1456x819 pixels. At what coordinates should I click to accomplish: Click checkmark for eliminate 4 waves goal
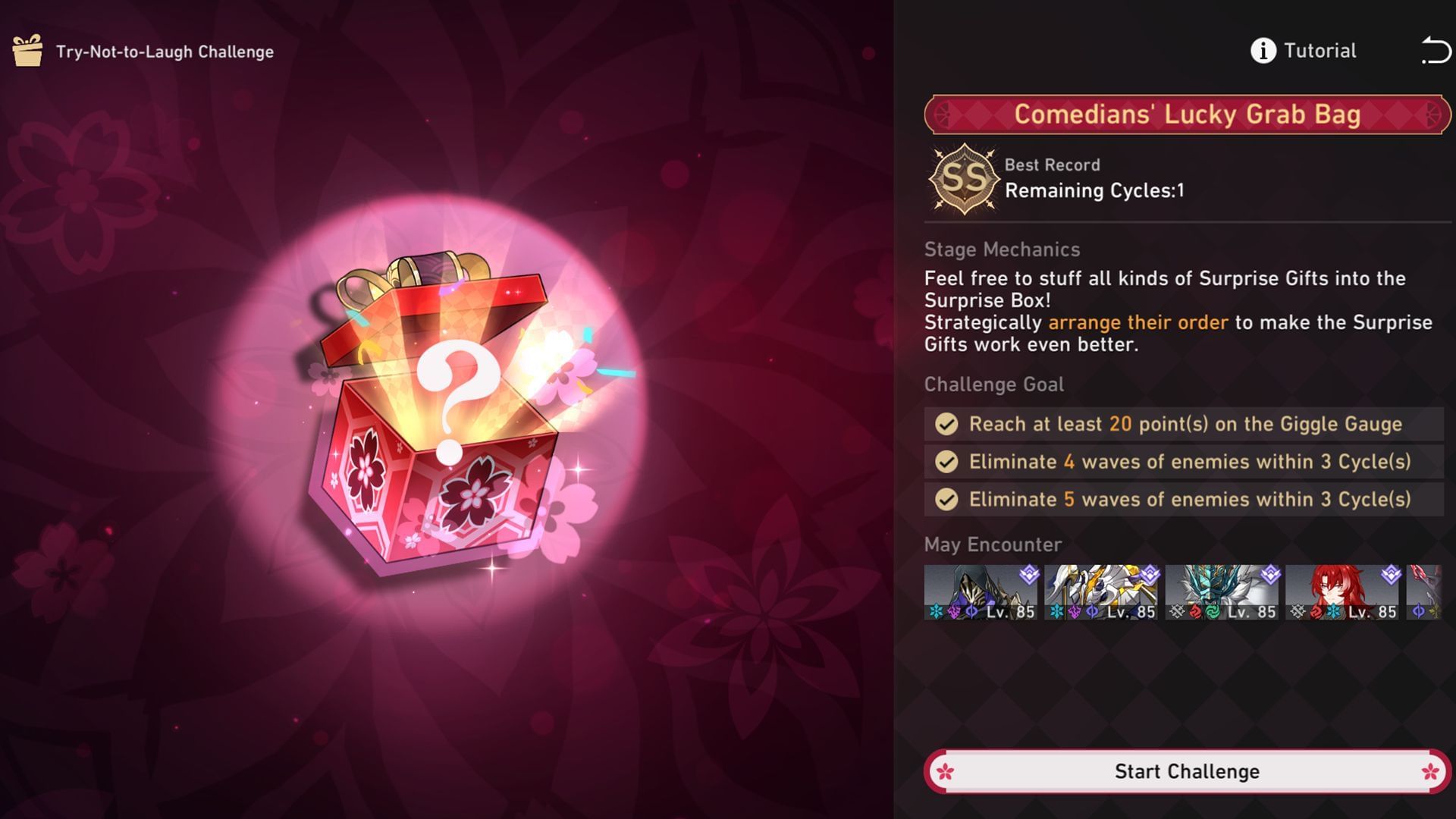pyautogui.click(x=946, y=462)
